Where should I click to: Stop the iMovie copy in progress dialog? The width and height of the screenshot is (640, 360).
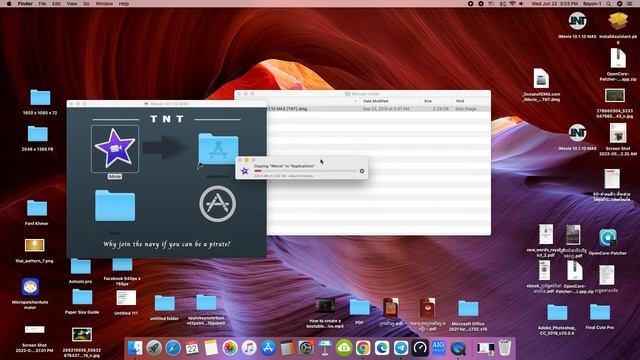point(362,171)
